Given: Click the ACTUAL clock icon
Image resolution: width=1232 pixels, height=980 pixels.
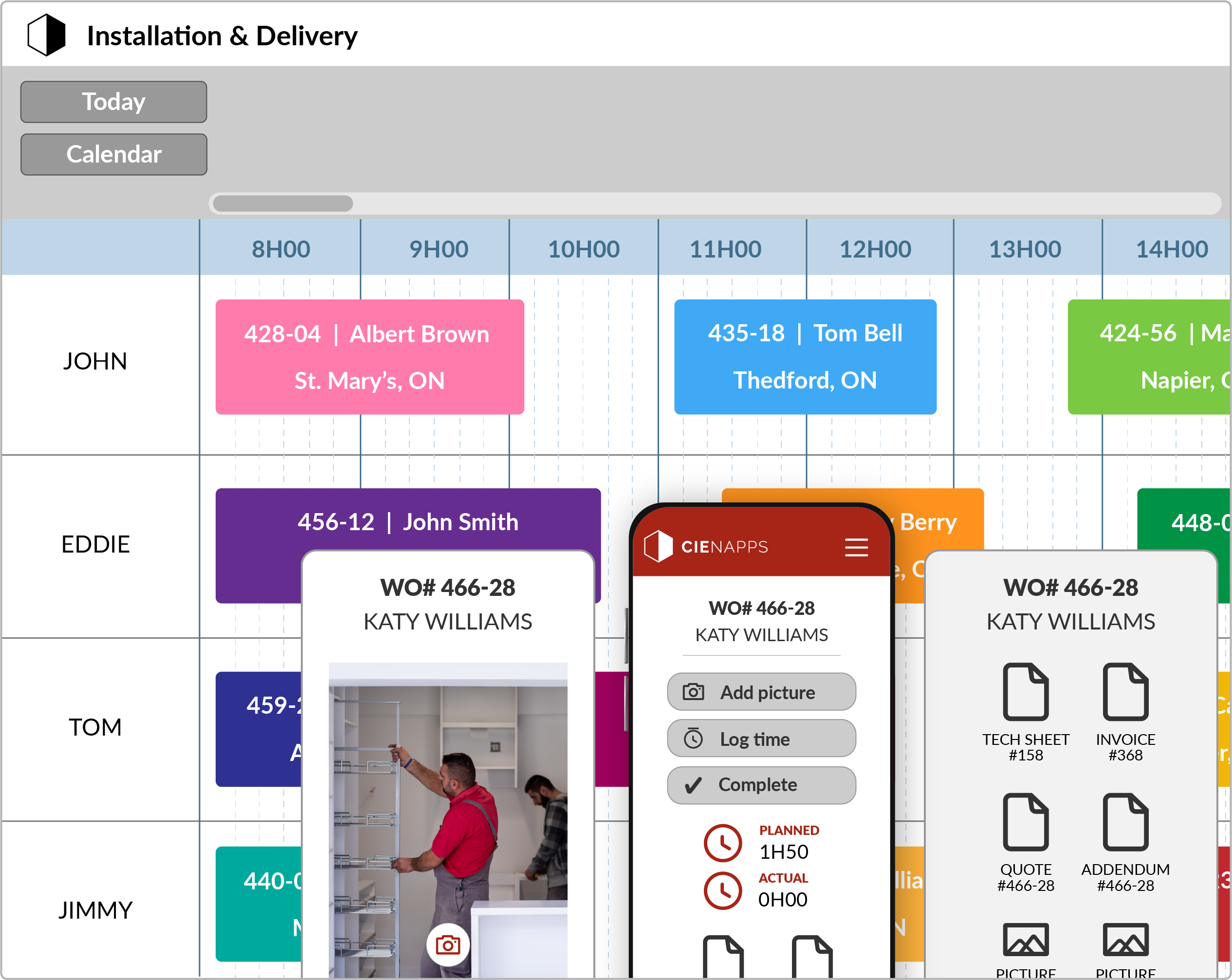Looking at the screenshot, I should [x=723, y=891].
